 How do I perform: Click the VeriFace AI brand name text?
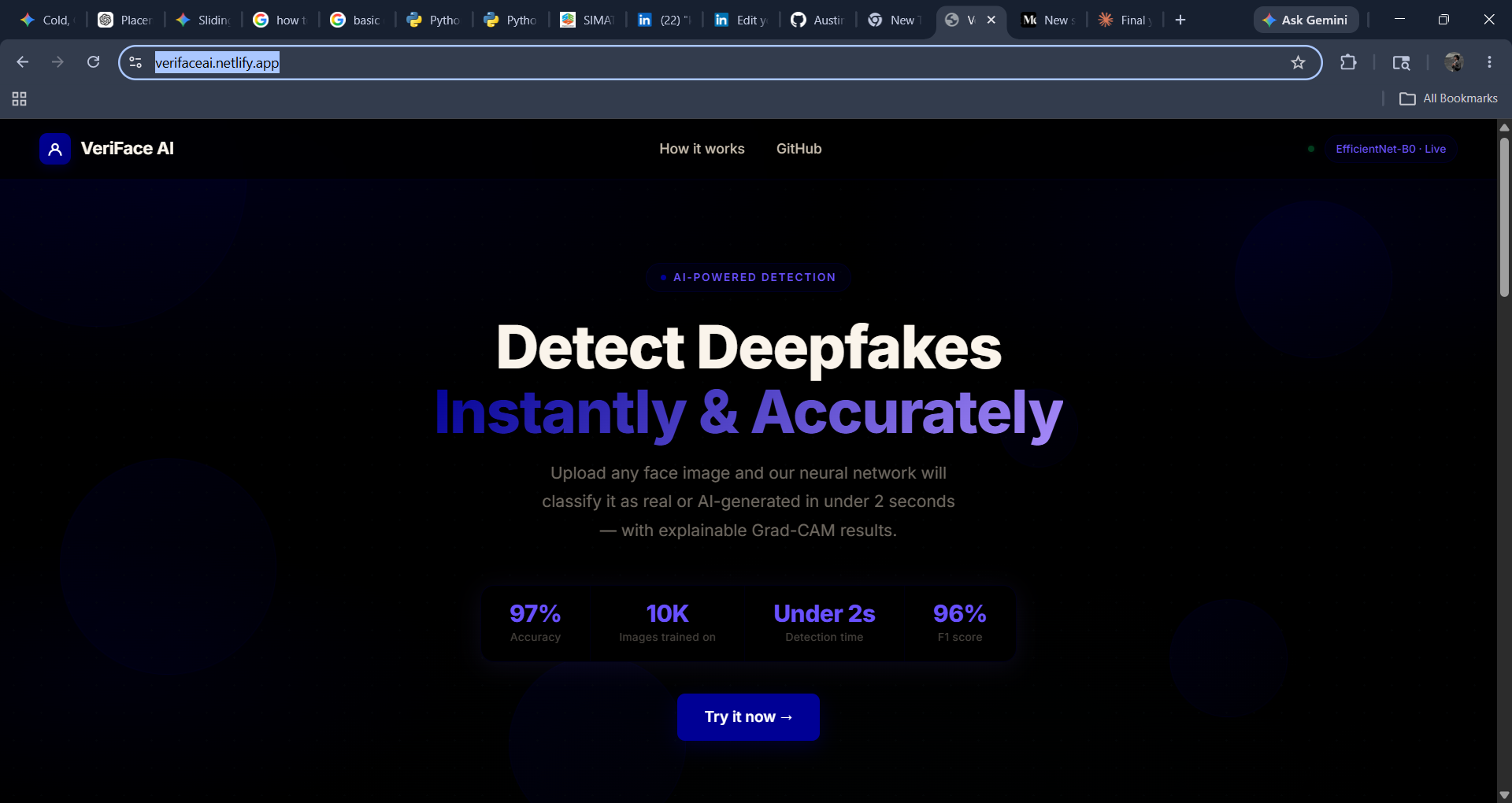[128, 149]
